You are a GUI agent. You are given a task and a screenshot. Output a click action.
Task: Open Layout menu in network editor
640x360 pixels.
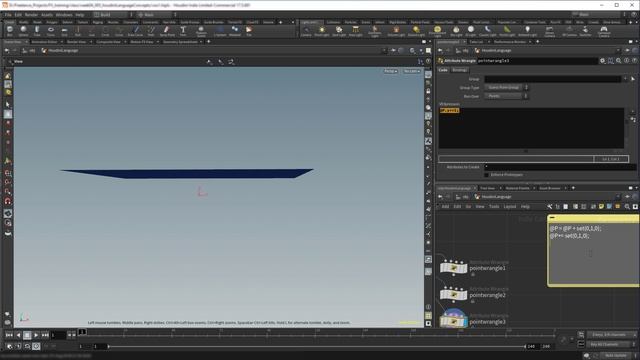pyautogui.click(x=509, y=207)
